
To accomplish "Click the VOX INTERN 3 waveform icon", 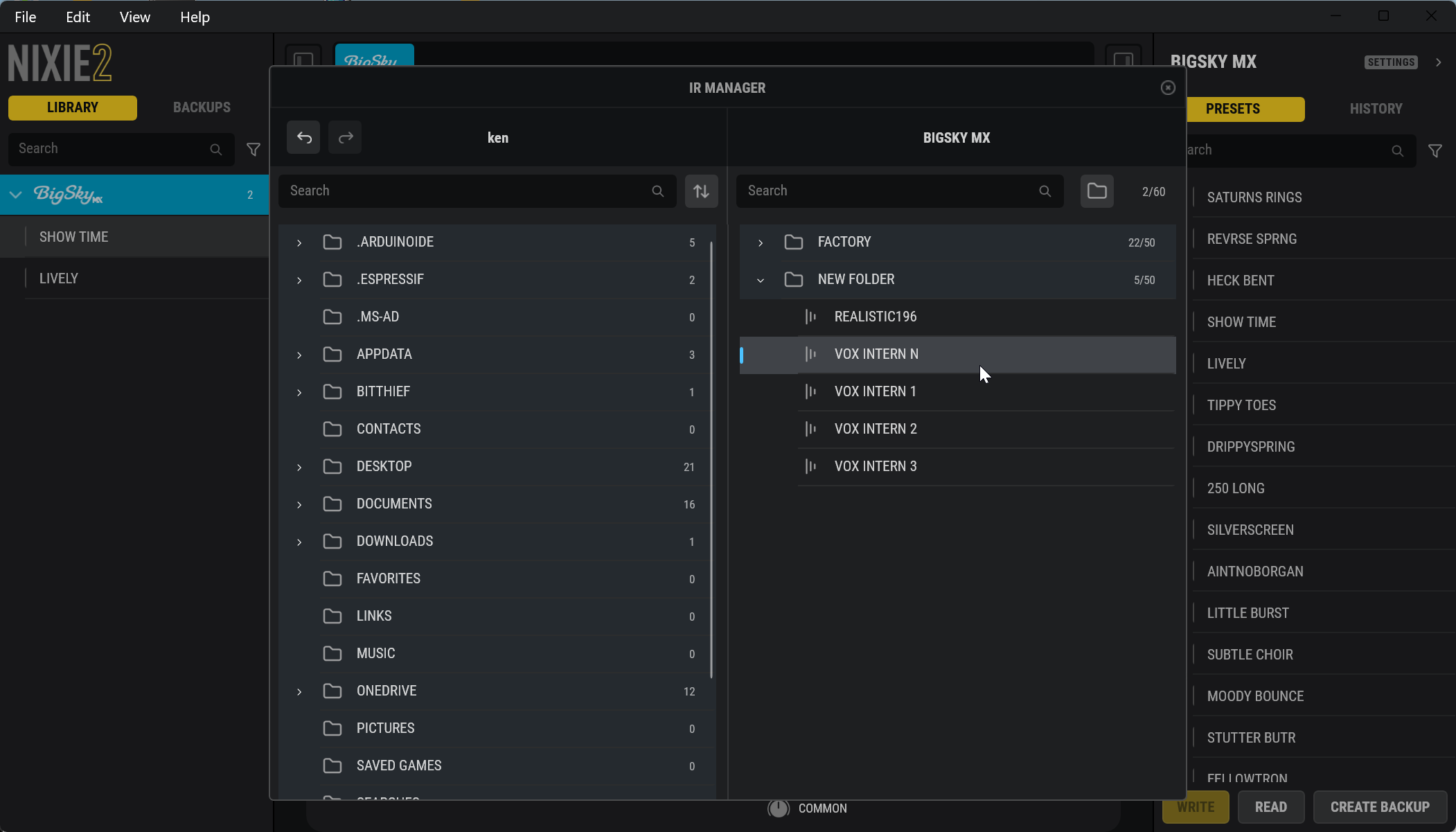I will 810,466.
